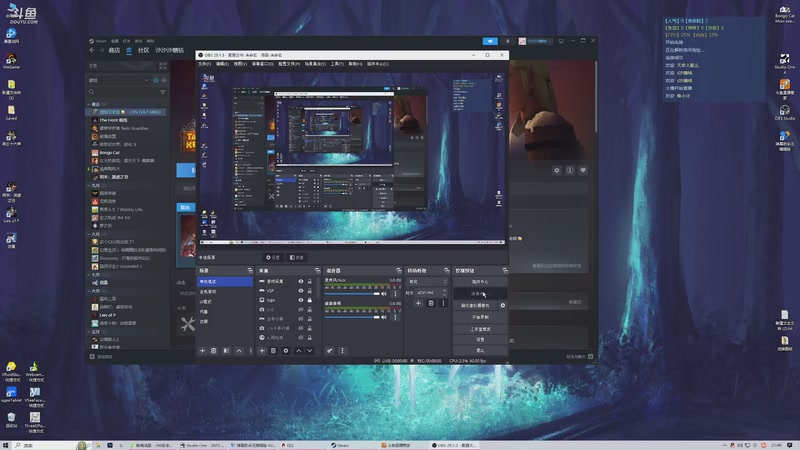Open OBS Settings button in controls
Viewport: 800px width, 450px height.
[480, 339]
